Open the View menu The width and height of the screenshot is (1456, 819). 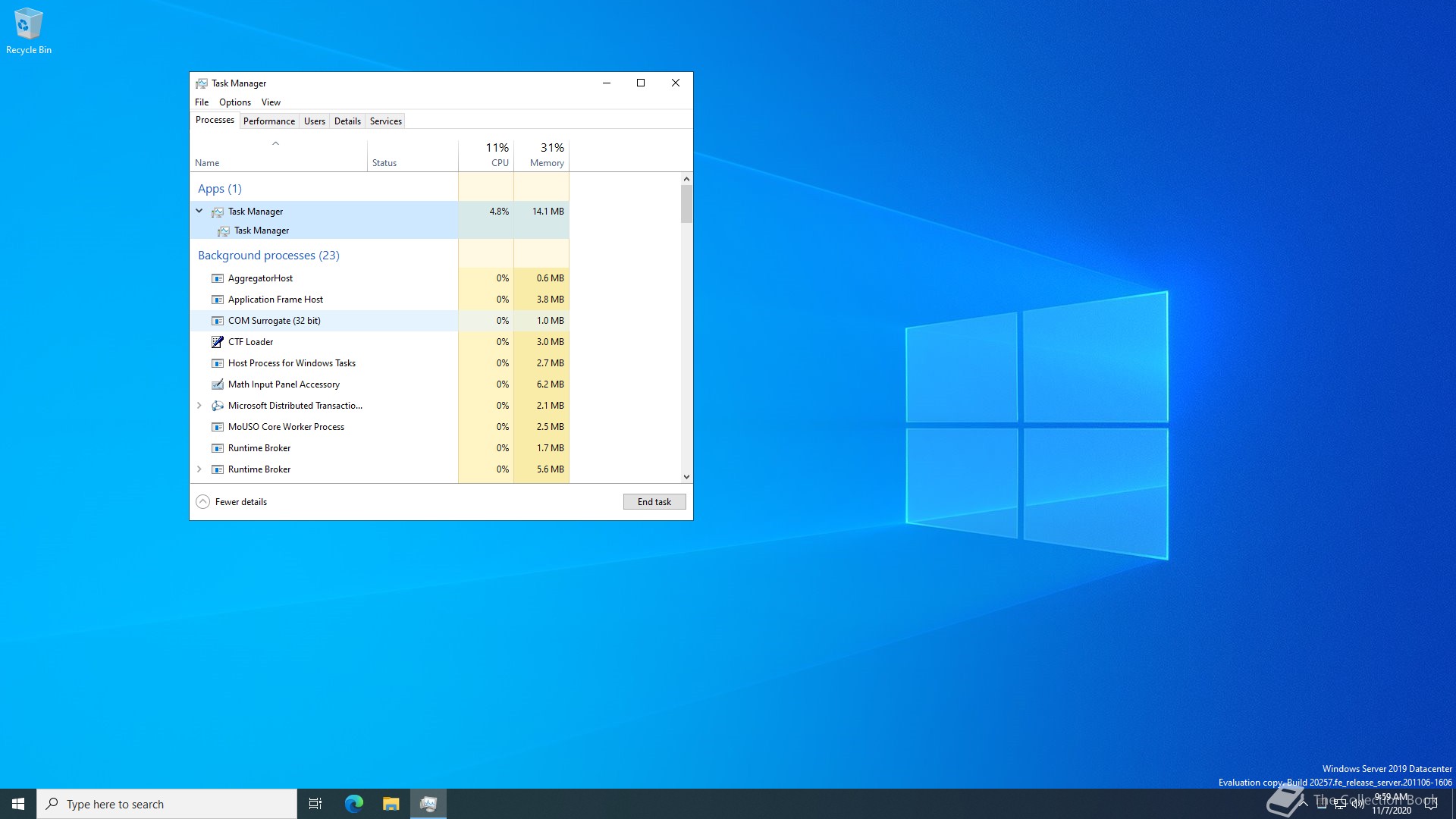pos(271,102)
